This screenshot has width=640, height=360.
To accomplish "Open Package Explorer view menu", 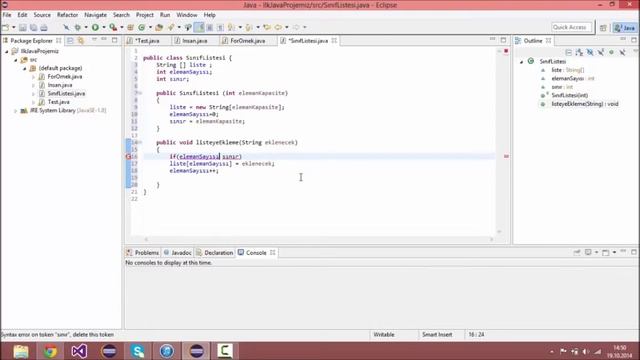I will tap(94, 40).
